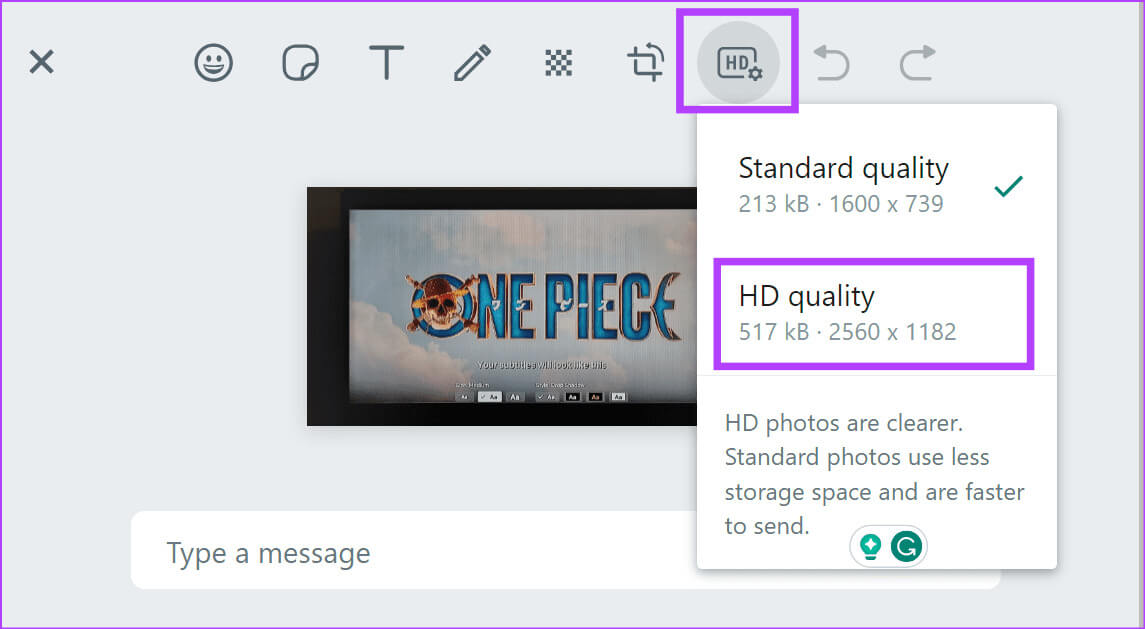The height and width of the screenshot is (629, 1145).
Task: Open the crop and rotate tool
Action: 646,62
